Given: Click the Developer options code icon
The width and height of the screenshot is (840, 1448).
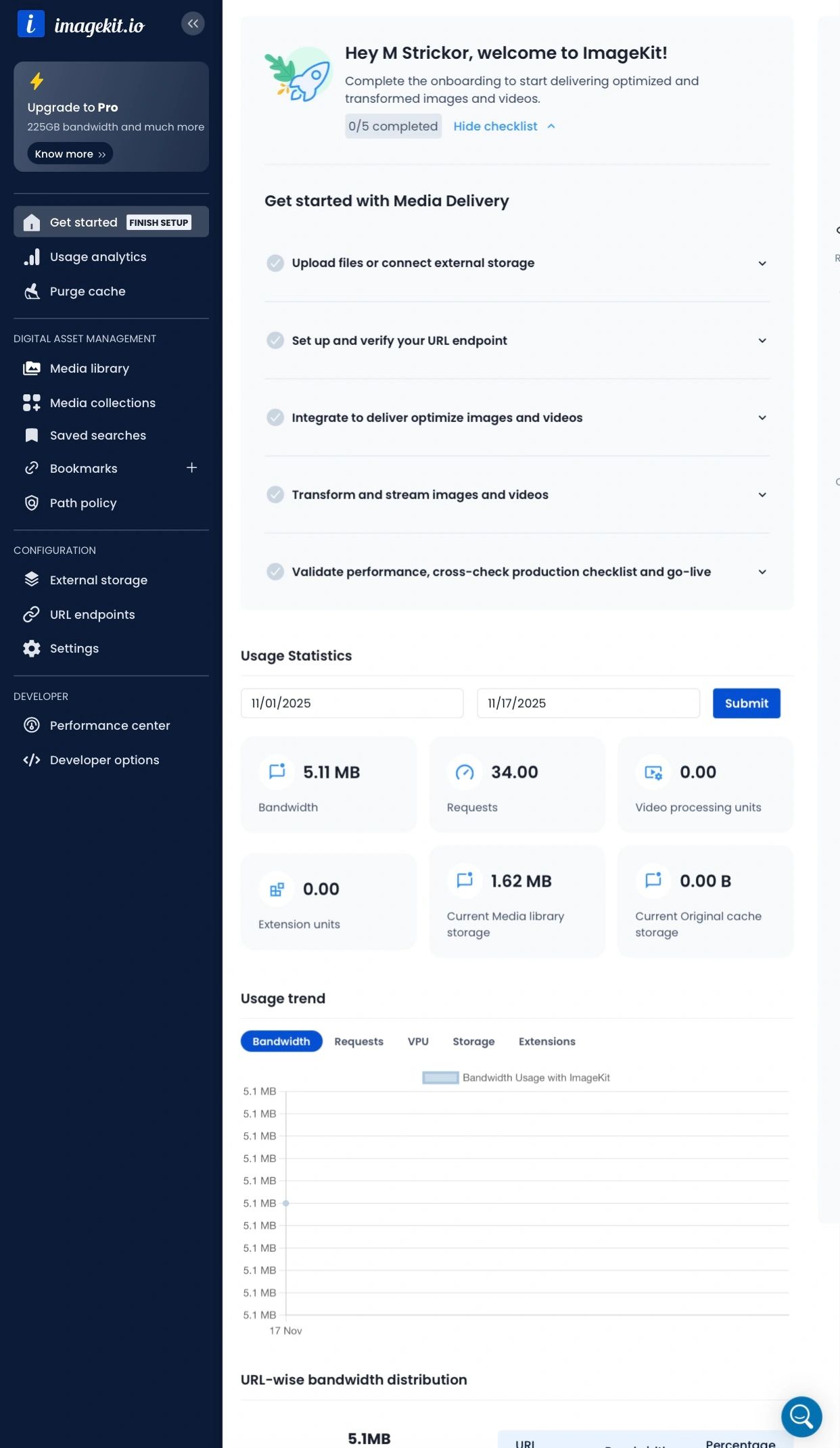Looking at the screenshot, I should (x=32, y=760).
